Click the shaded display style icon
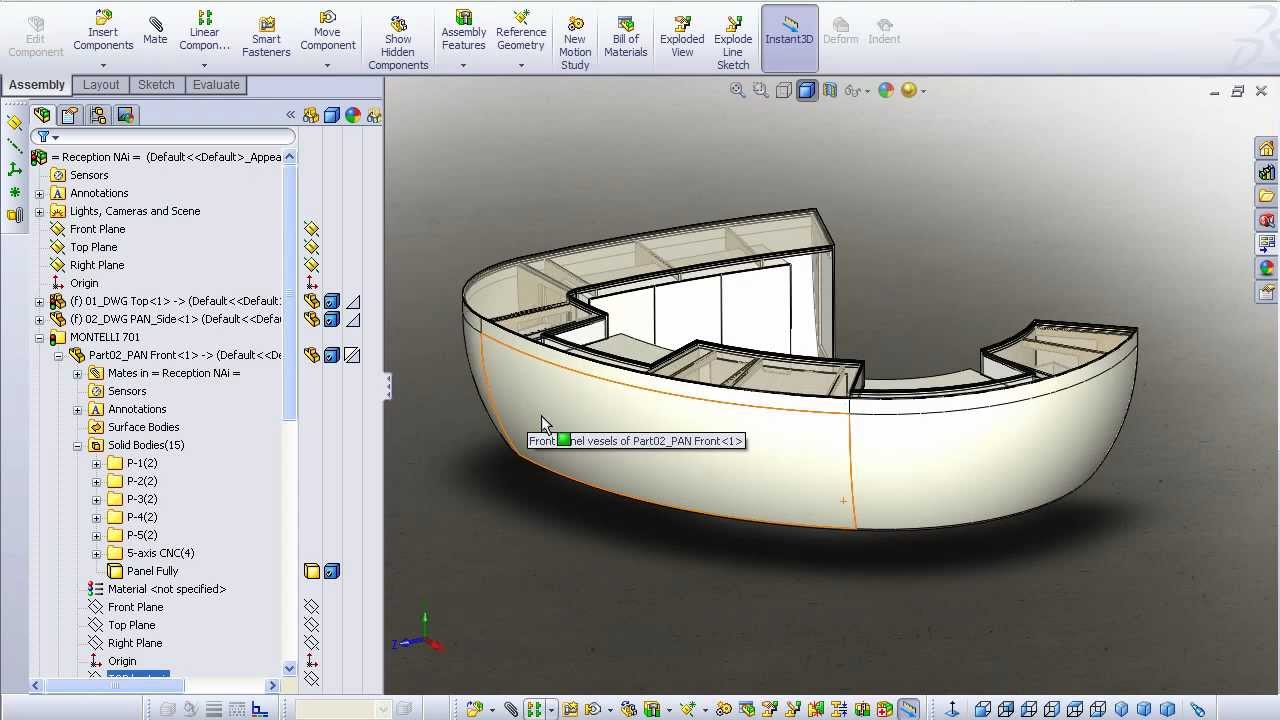This screenshot has height=720, width=1280. (x=807, y=90)
